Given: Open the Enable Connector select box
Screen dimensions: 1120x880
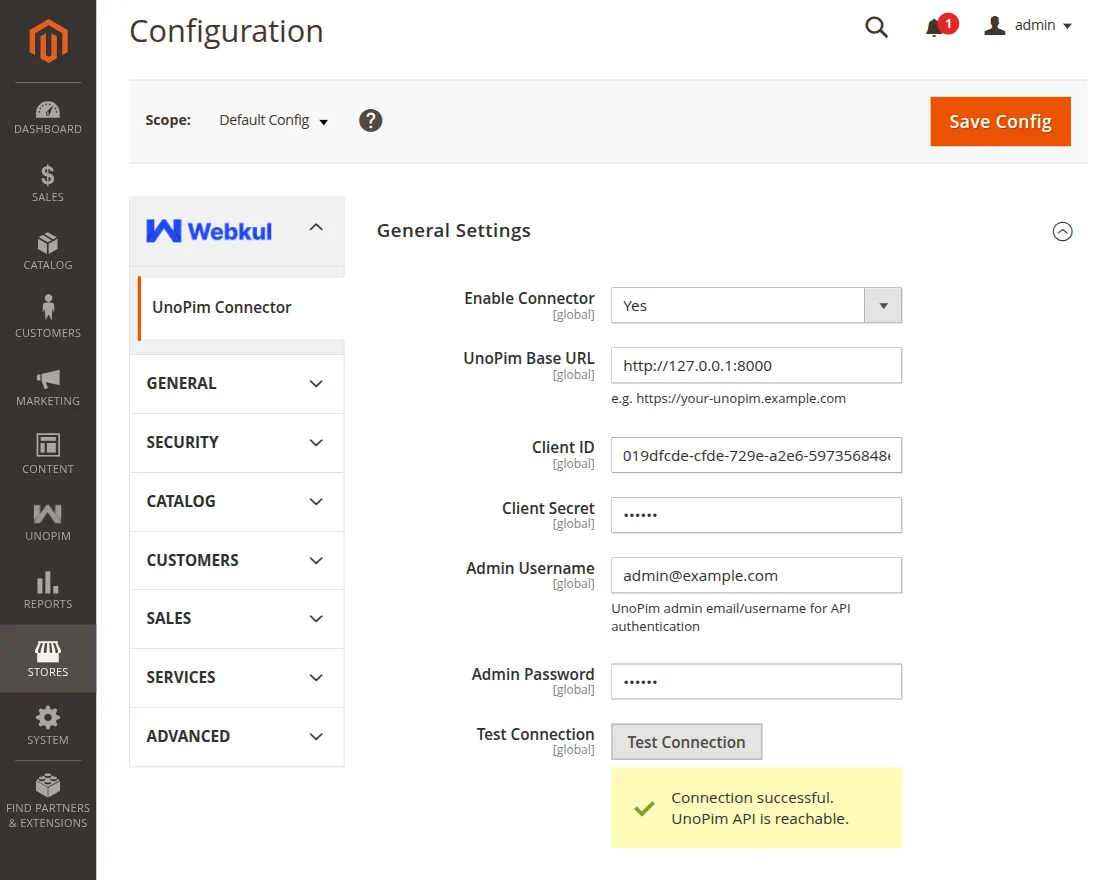Looking at the screenshot, I should (x=756, y=306).
